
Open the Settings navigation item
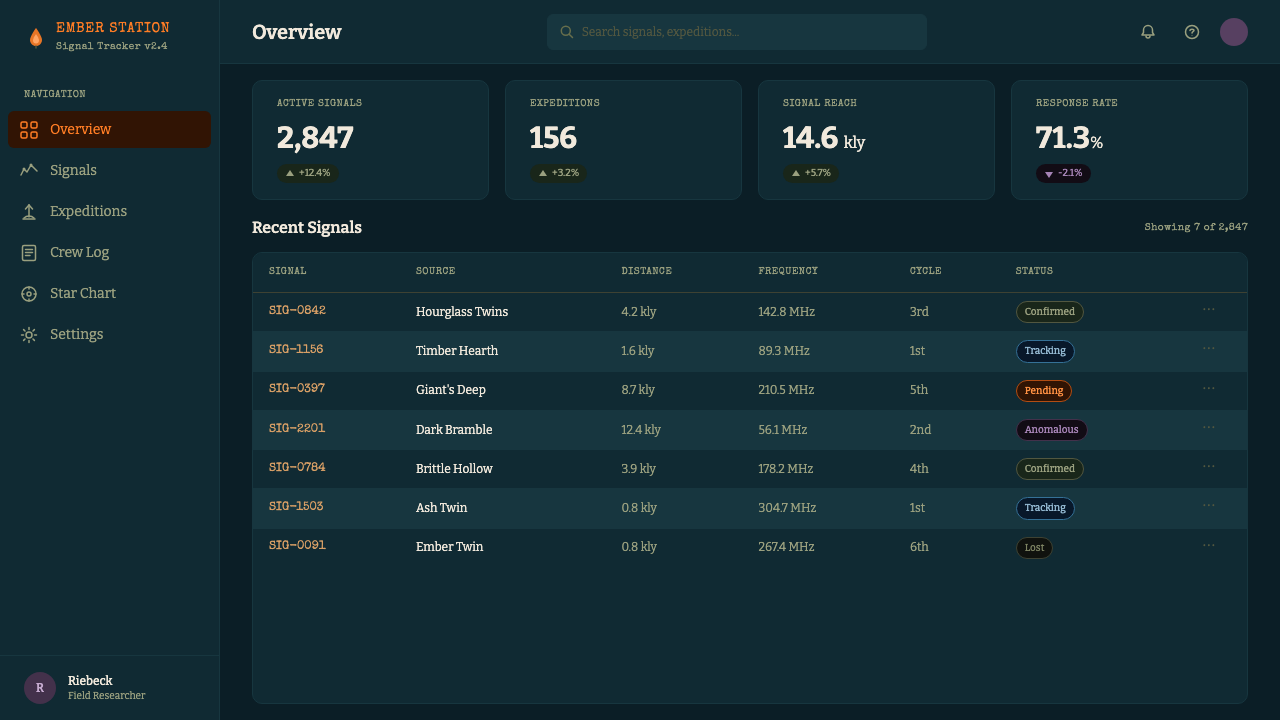coord(110,335)
